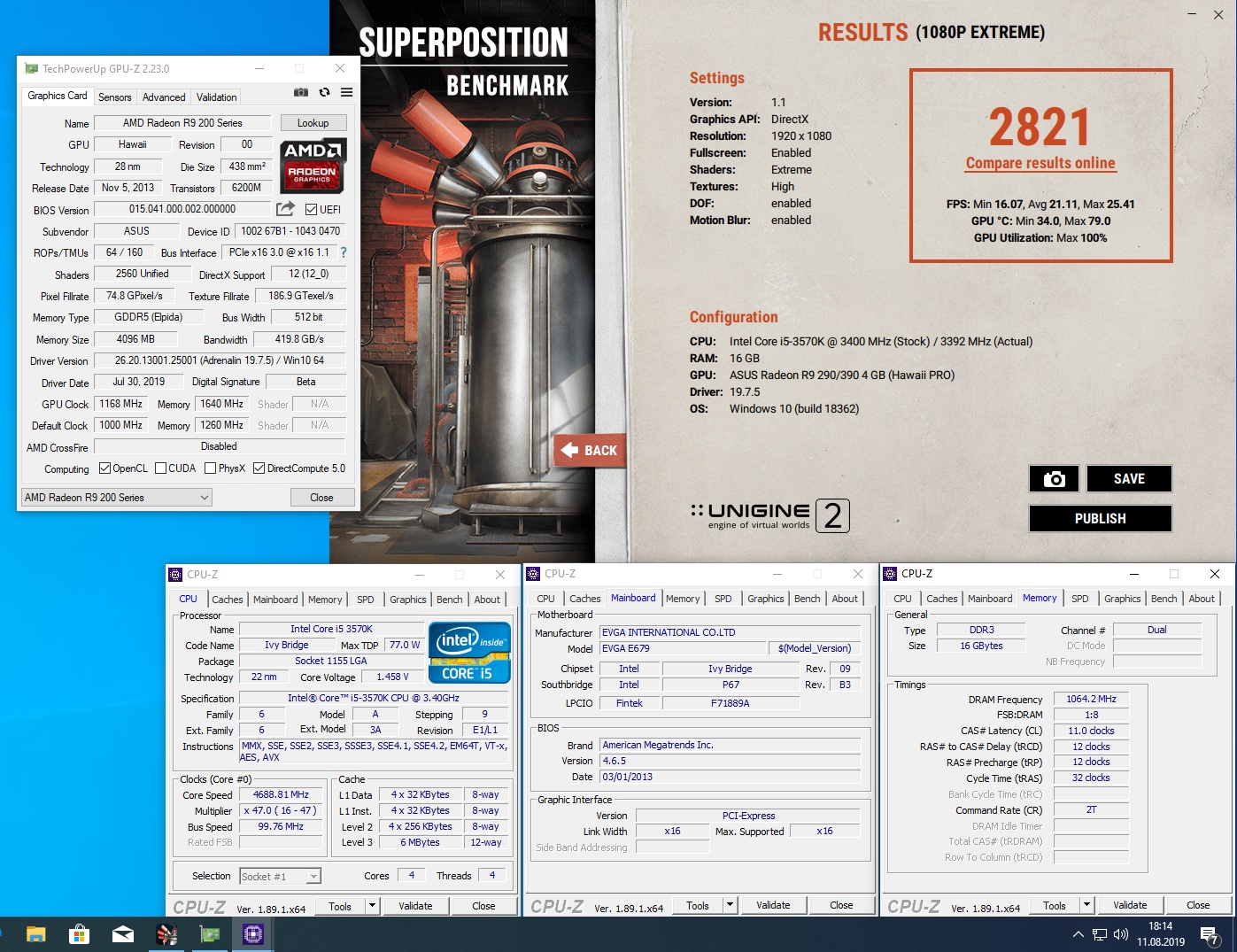
Task: Click Superposition Benchmark taskbar icon
Action: pos(166,933)
